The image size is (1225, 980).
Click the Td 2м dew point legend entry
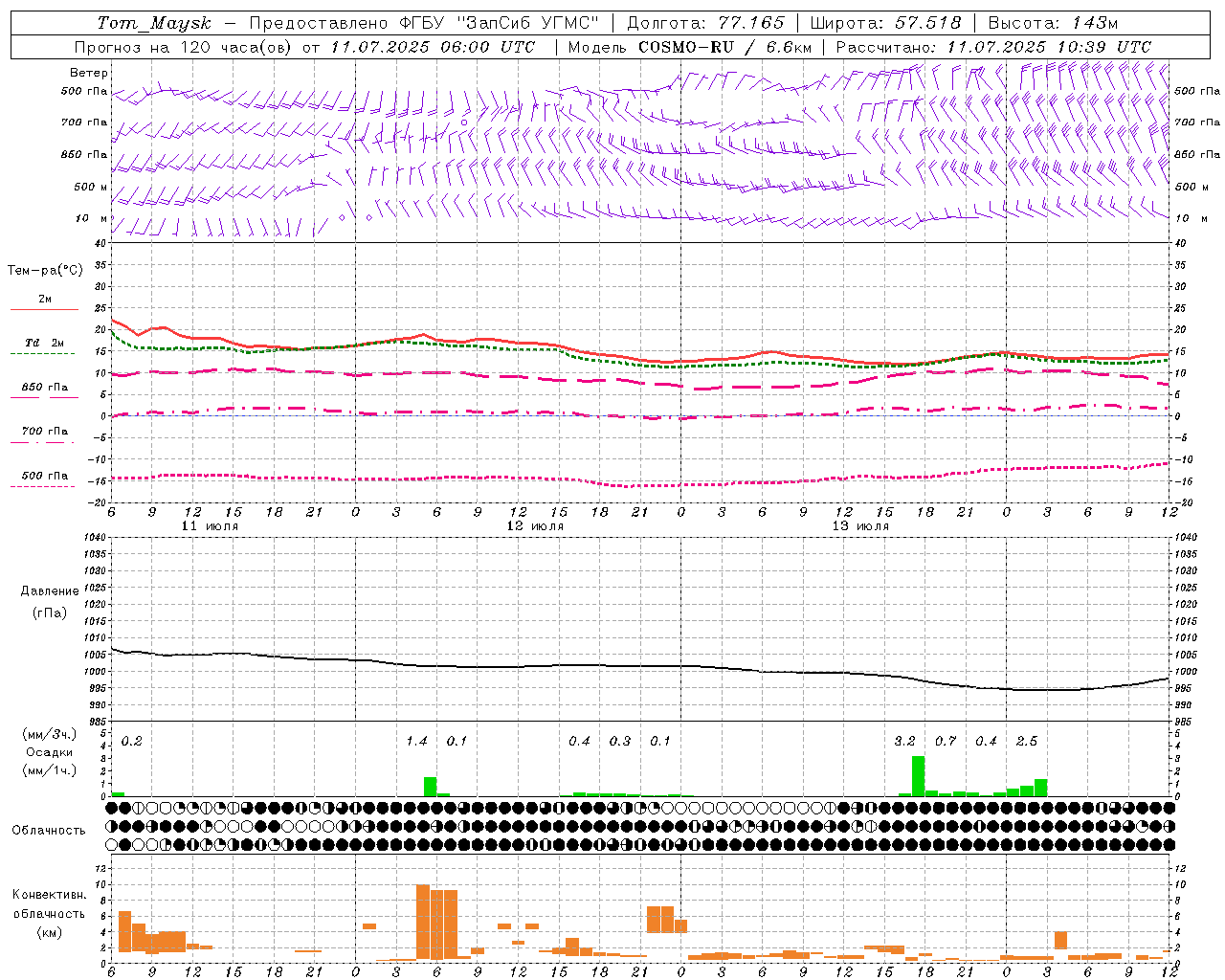45,343
